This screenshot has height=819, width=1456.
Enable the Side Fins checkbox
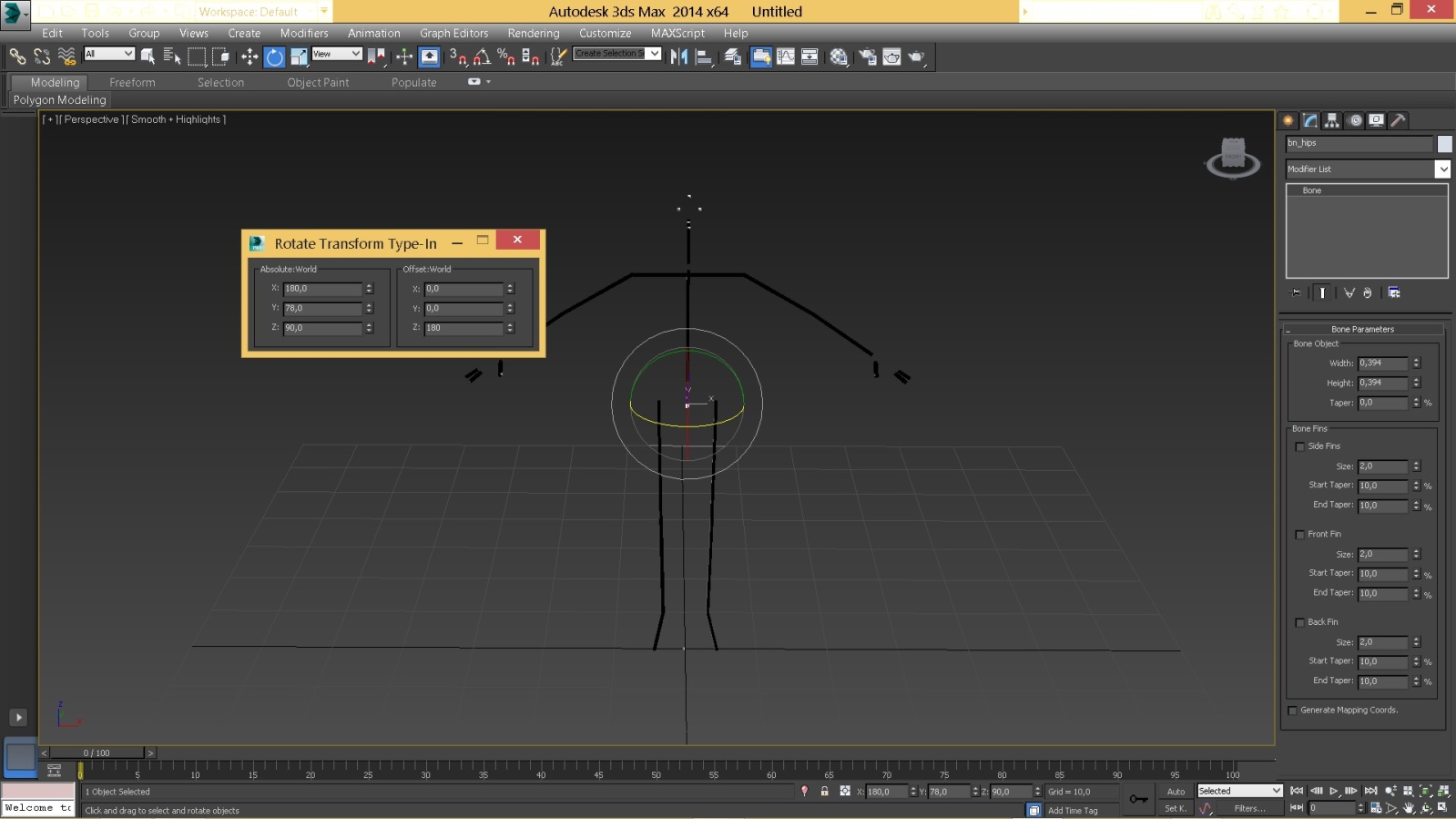click(1300, 446)
